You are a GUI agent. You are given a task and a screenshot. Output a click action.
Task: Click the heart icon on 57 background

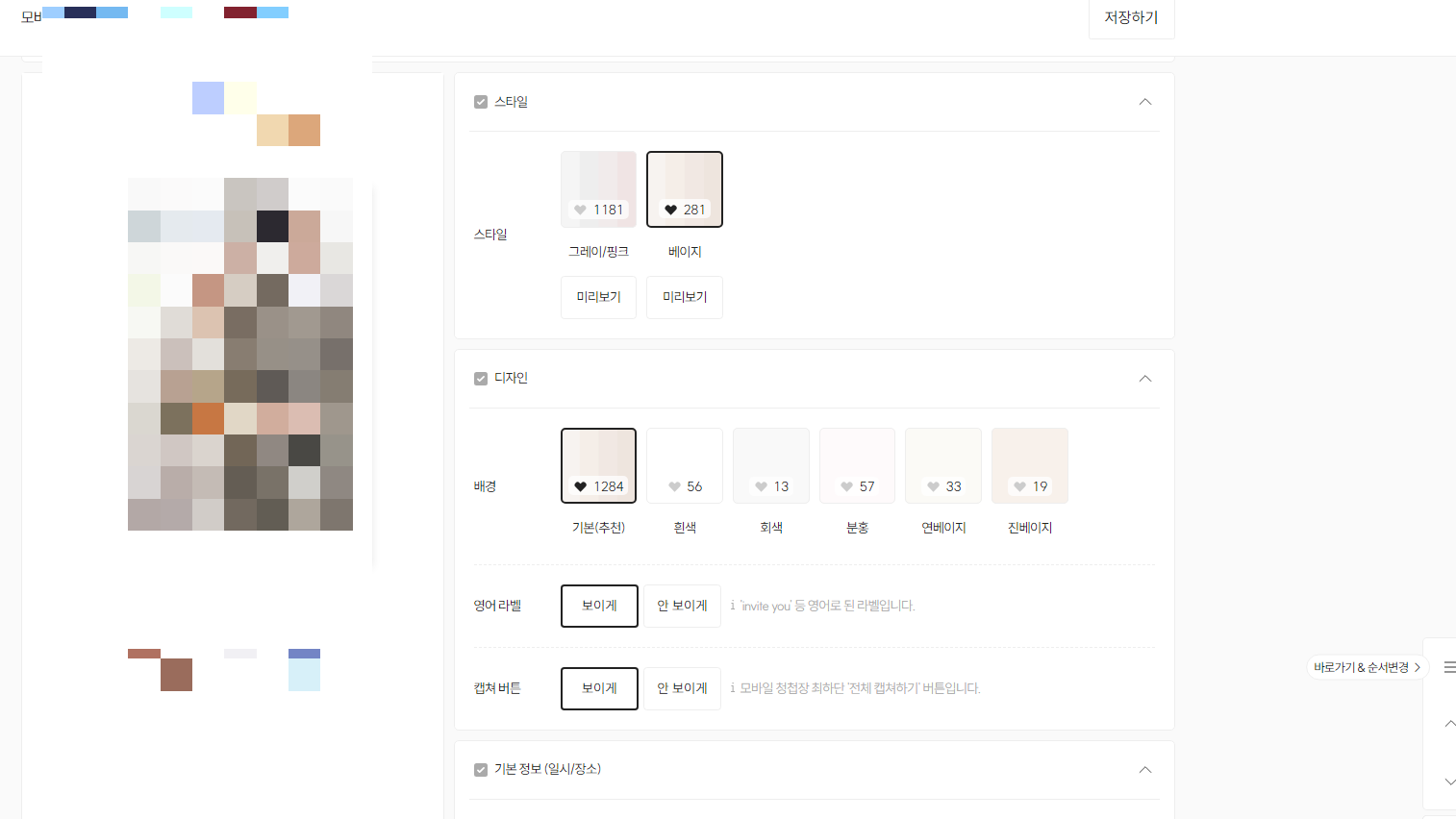click(x=846, y=486)
